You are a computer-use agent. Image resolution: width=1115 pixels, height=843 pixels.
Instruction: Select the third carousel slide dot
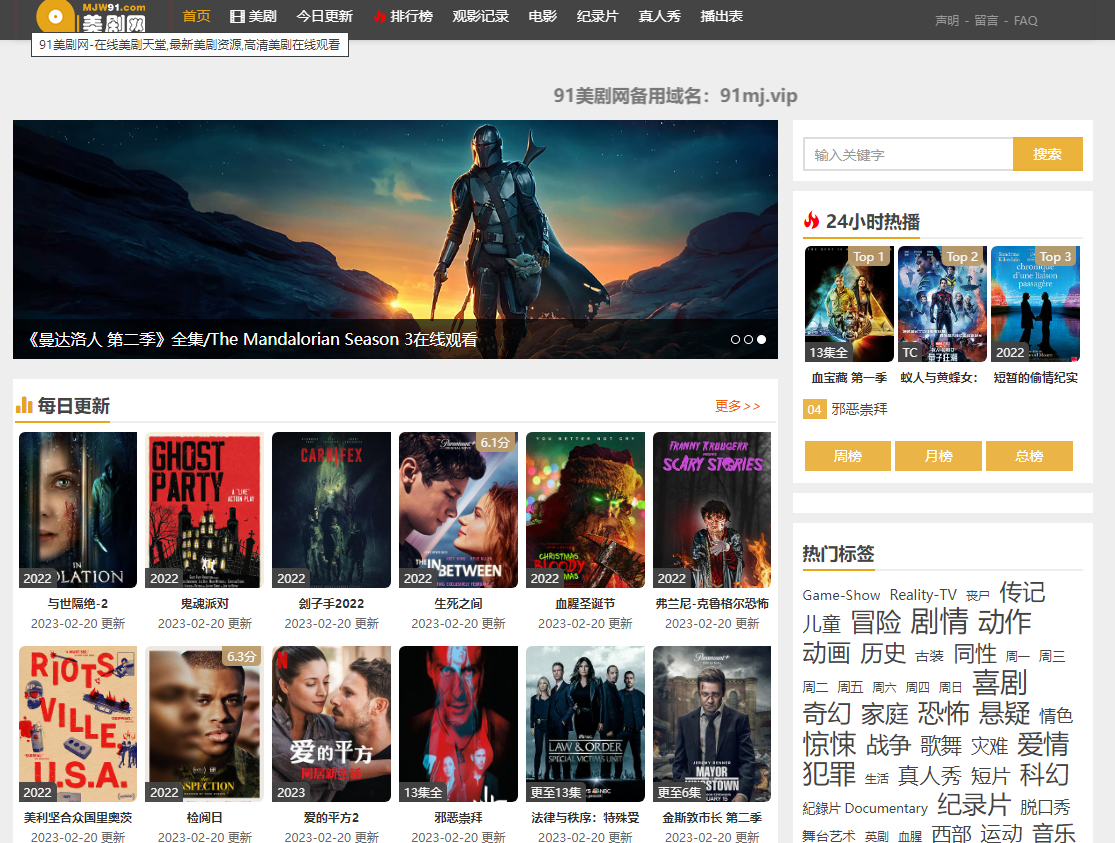tap(761, 339)
